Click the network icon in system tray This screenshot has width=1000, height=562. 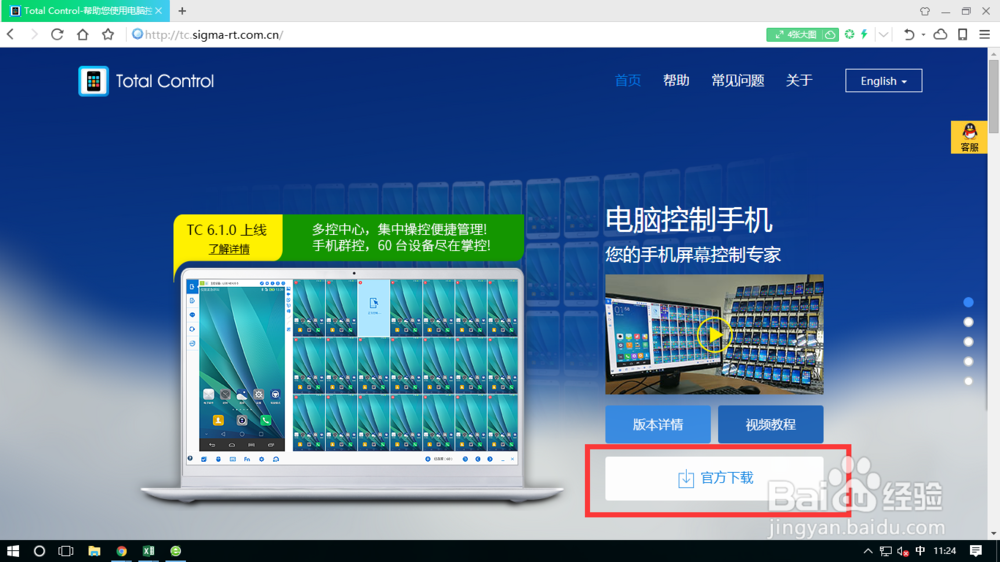[x=886, y=551]
